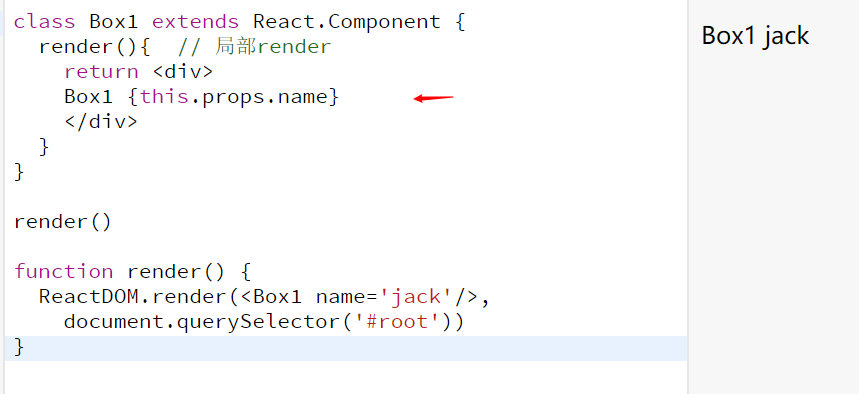The height and width of the screenshot is (394, 859).
Task: Click the 'return <div>' line
Action: 139,72
